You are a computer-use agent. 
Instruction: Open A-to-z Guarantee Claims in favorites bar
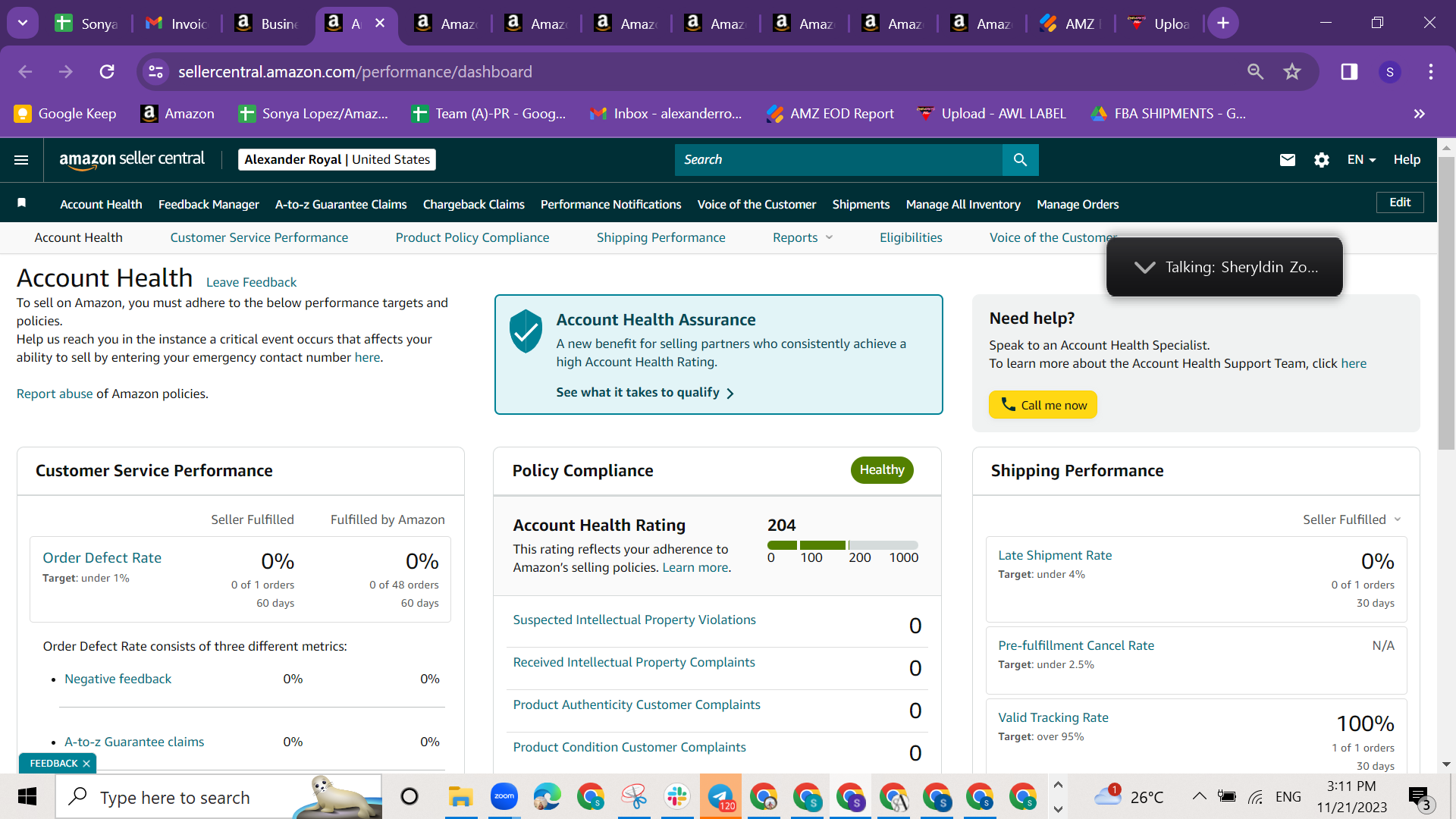(x=341, y=204)
